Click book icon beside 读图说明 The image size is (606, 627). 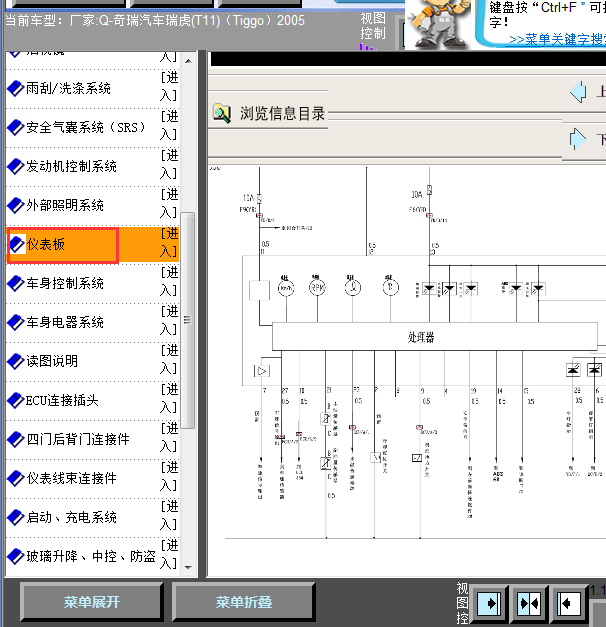[16, 361]
